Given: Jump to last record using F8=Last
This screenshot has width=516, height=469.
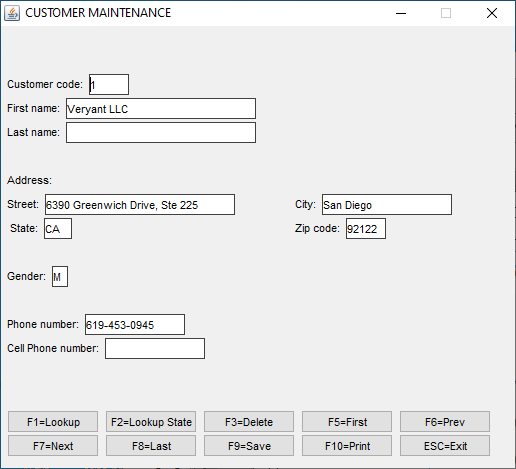Looking at the screenshot, I should [x=151, y=446].
